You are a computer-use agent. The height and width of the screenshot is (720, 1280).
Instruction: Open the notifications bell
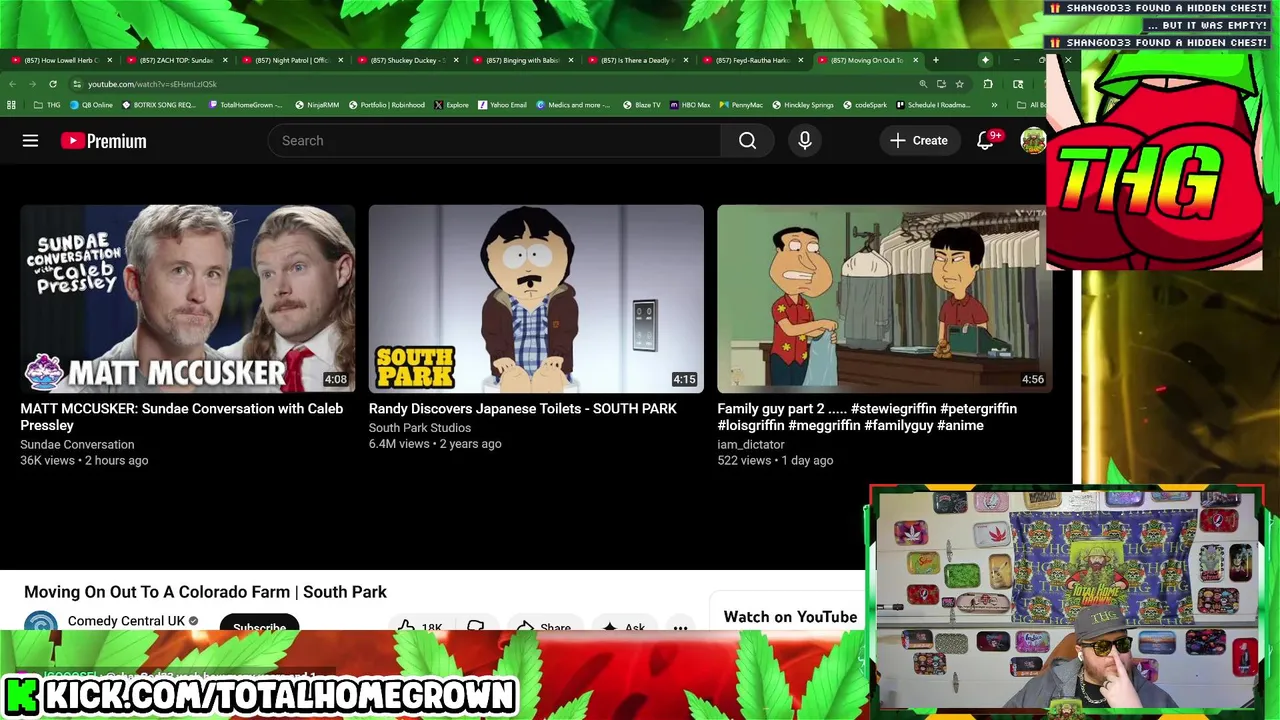985,141
